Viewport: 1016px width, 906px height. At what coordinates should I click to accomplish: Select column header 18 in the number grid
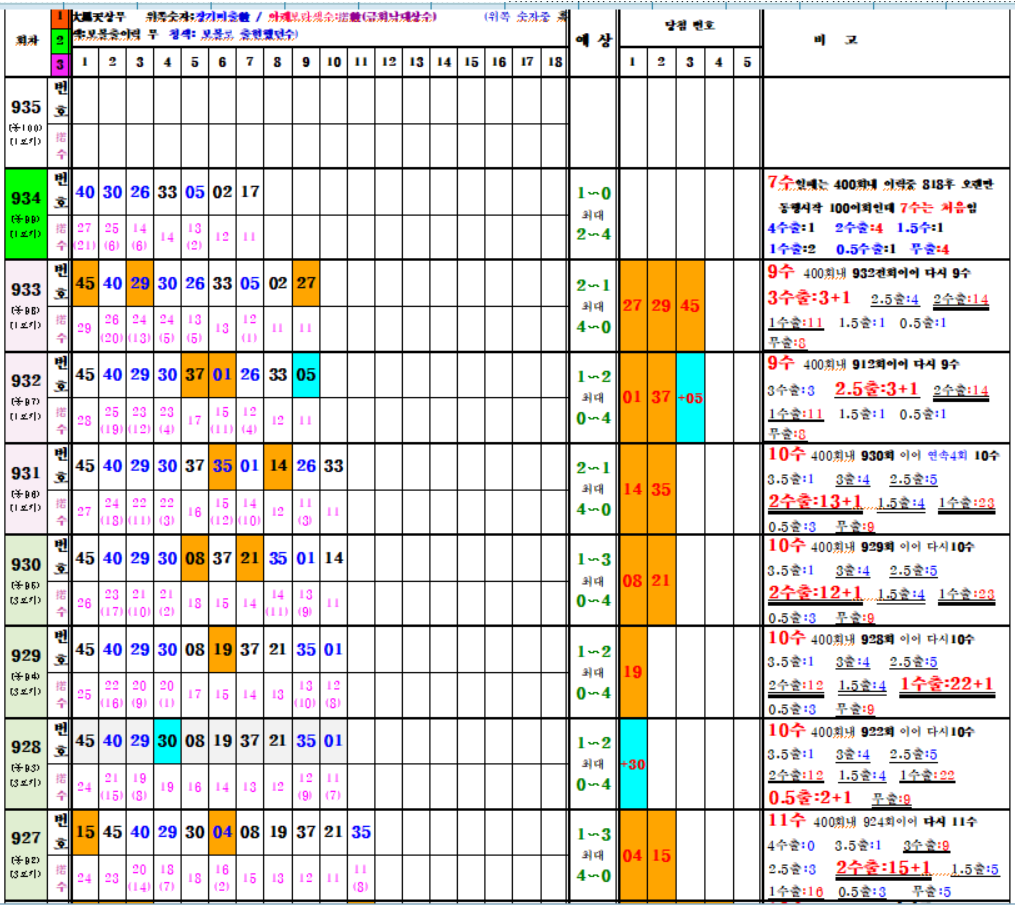(x=553, y=63)
